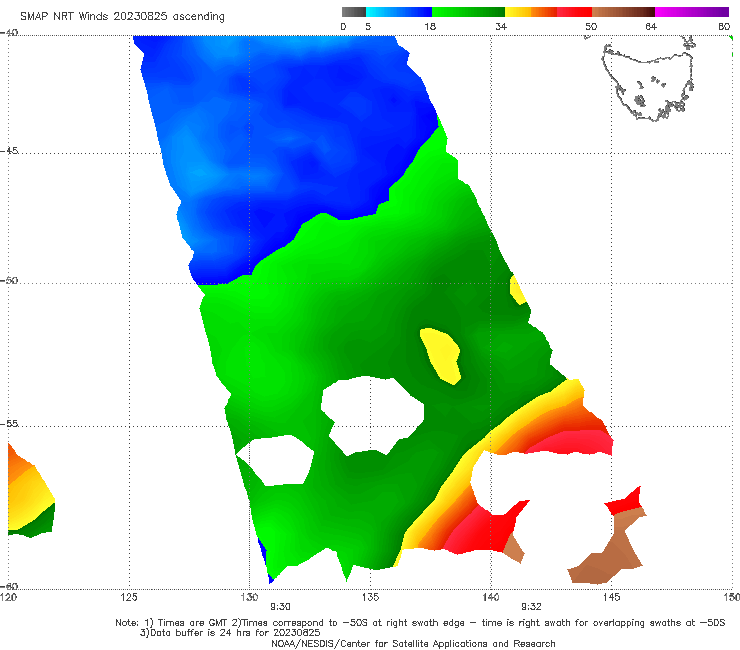Click the '50' color bar tick label
The height and width of the screenshot is (650, 740).
591,26
